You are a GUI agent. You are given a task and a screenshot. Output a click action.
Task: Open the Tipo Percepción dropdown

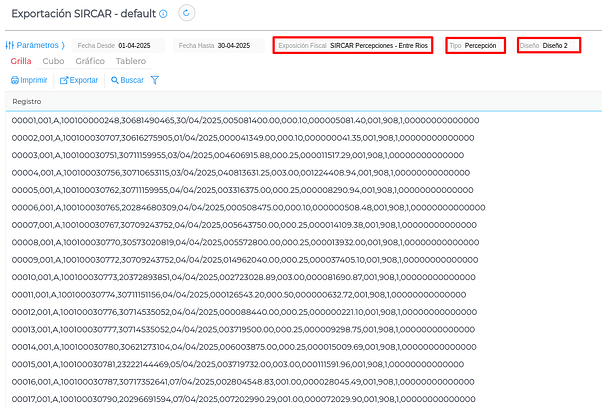477,46
